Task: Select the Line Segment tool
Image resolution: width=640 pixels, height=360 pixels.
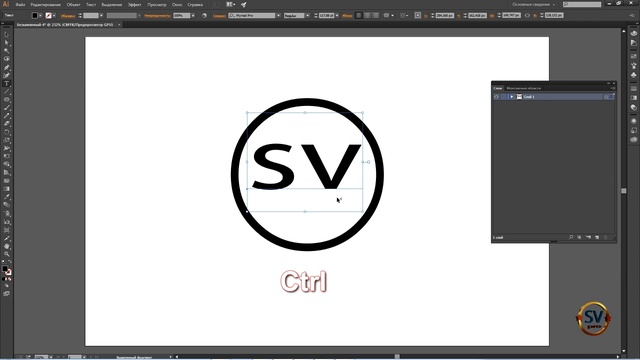Action: pos(7,92)
